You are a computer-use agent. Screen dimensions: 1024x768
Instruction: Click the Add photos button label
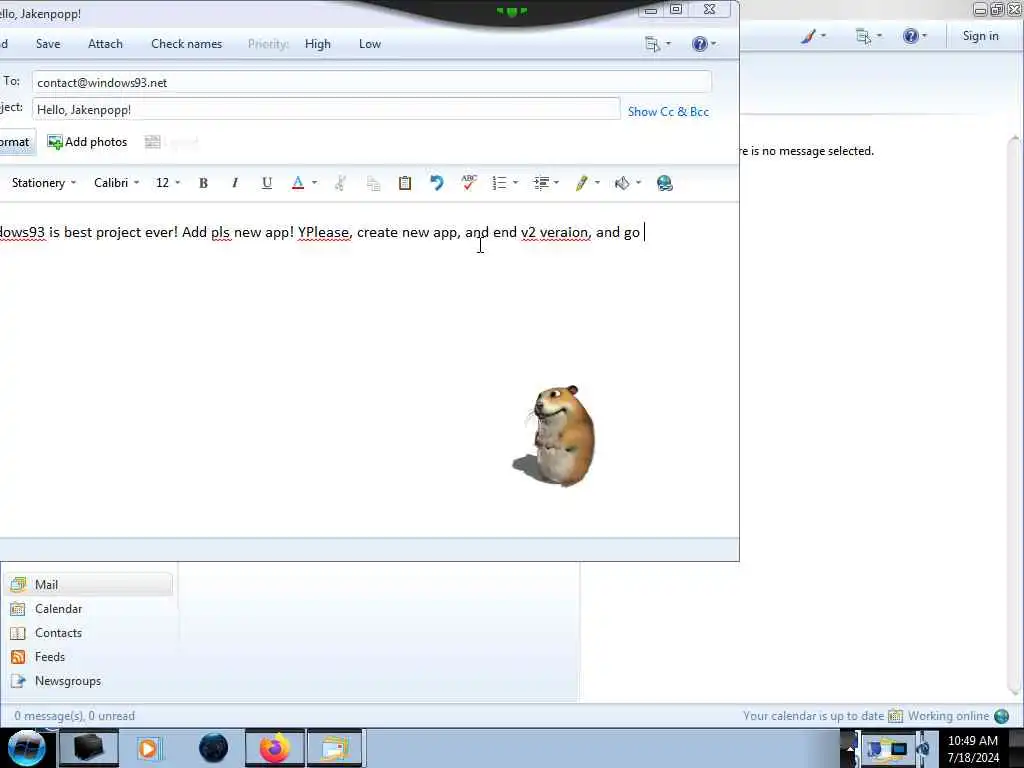tap(96, 142)
